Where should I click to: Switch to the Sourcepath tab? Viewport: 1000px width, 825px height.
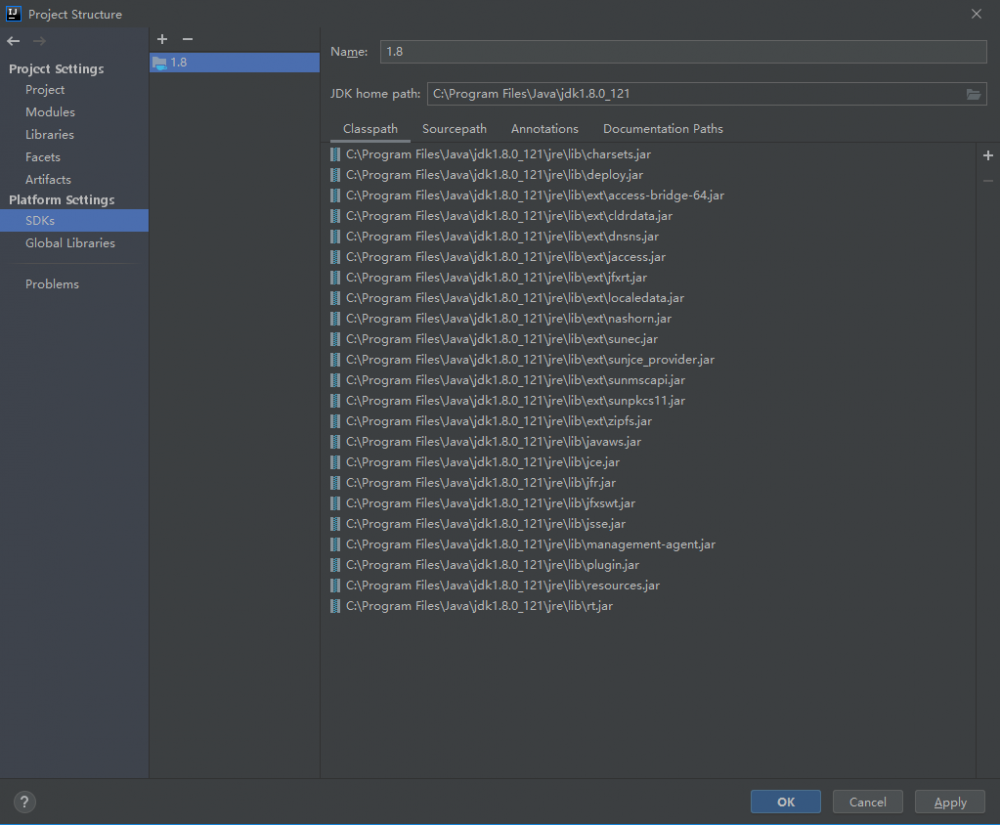pos(454,128)
